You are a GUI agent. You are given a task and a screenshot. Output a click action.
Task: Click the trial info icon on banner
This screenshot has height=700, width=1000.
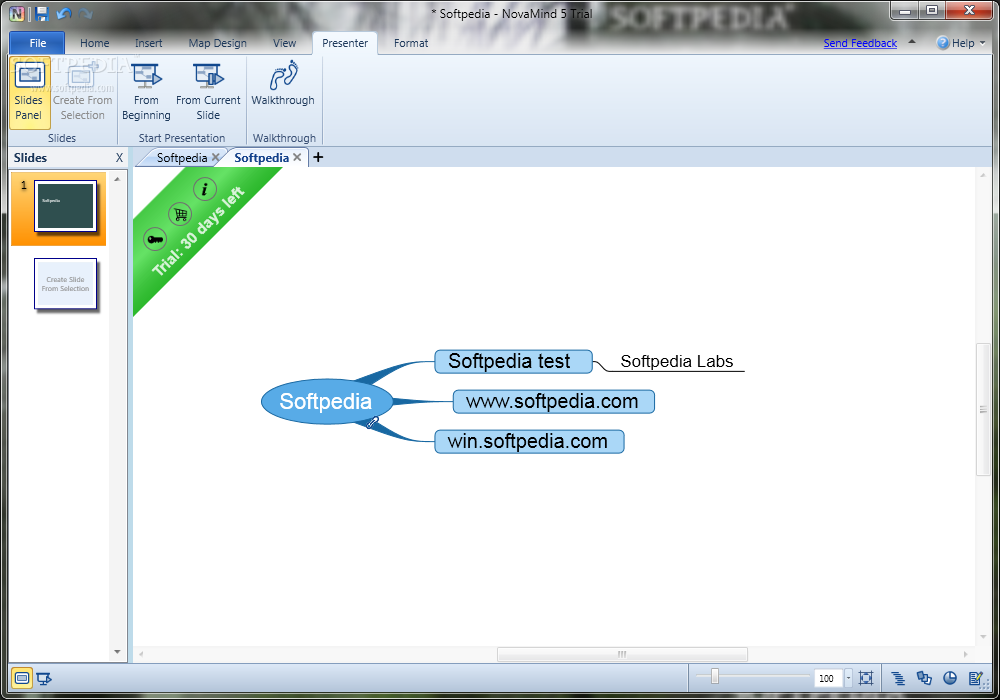pos(205,189)
